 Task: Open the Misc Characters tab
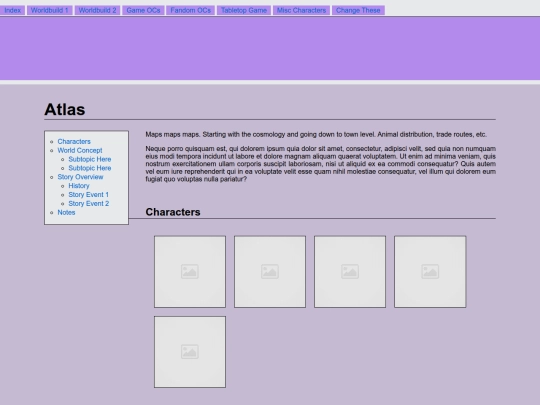coord(301,10)
